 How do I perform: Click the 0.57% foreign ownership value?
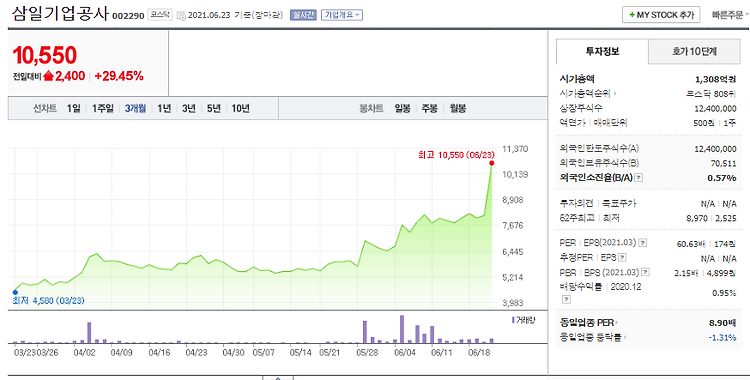point(722,178)
